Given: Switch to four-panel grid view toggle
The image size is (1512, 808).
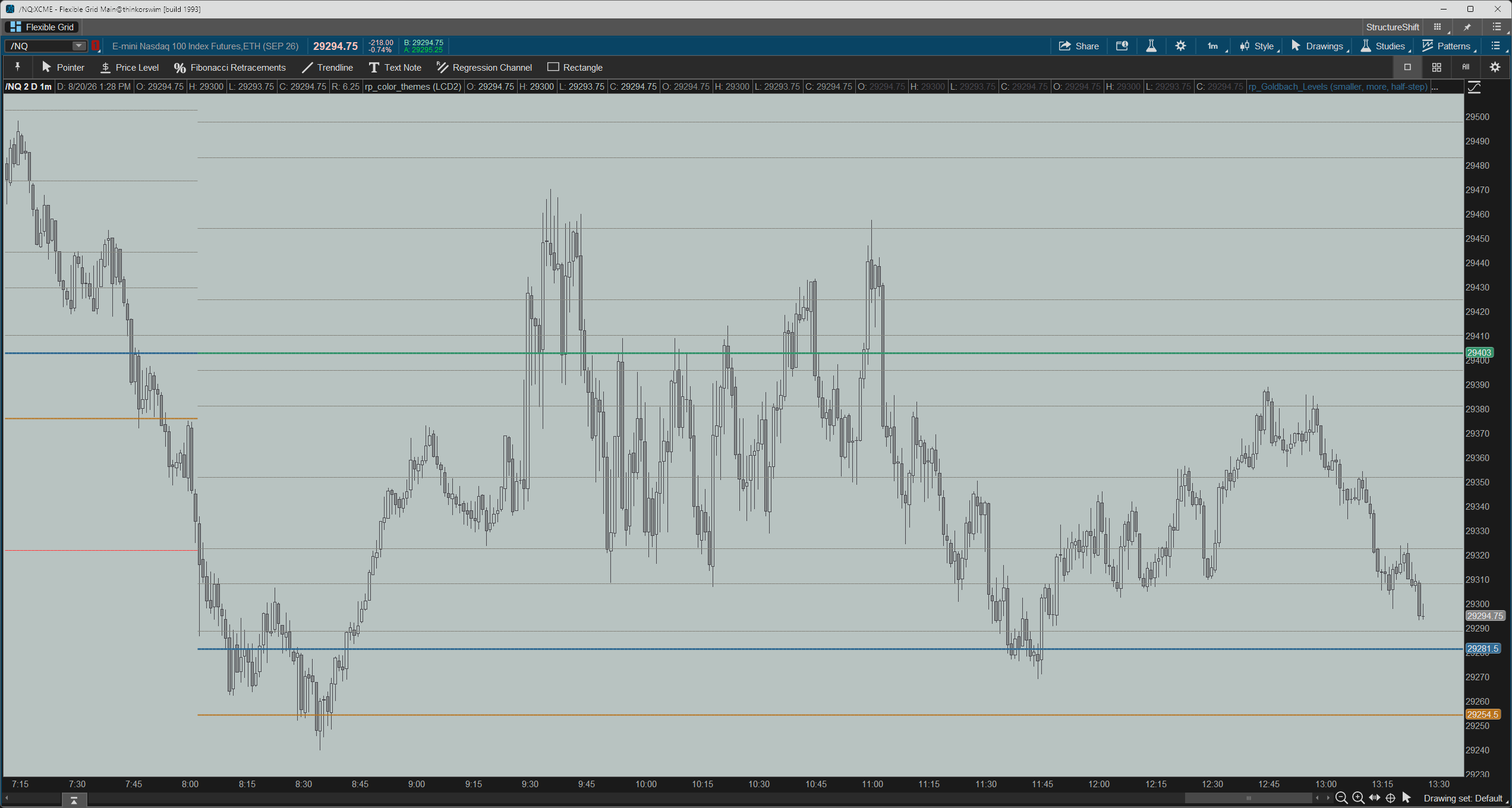Looking at the screenshot, I should click(x=1437, y=67).
